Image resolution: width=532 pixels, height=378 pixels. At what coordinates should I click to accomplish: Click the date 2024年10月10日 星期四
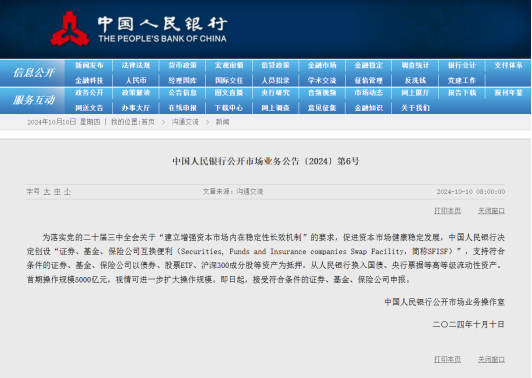[64, 122]
